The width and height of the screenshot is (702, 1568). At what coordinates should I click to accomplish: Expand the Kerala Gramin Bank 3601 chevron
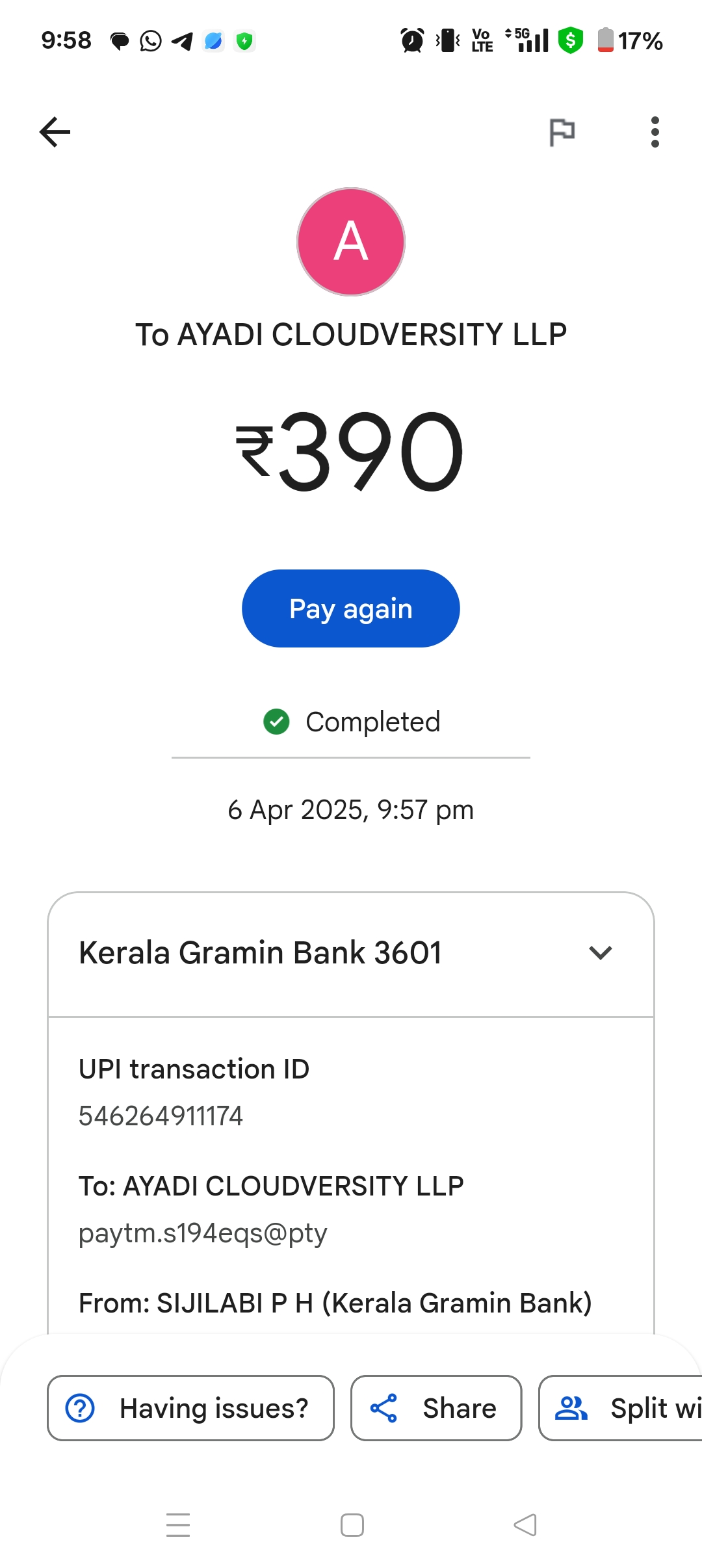coord(601,953)
